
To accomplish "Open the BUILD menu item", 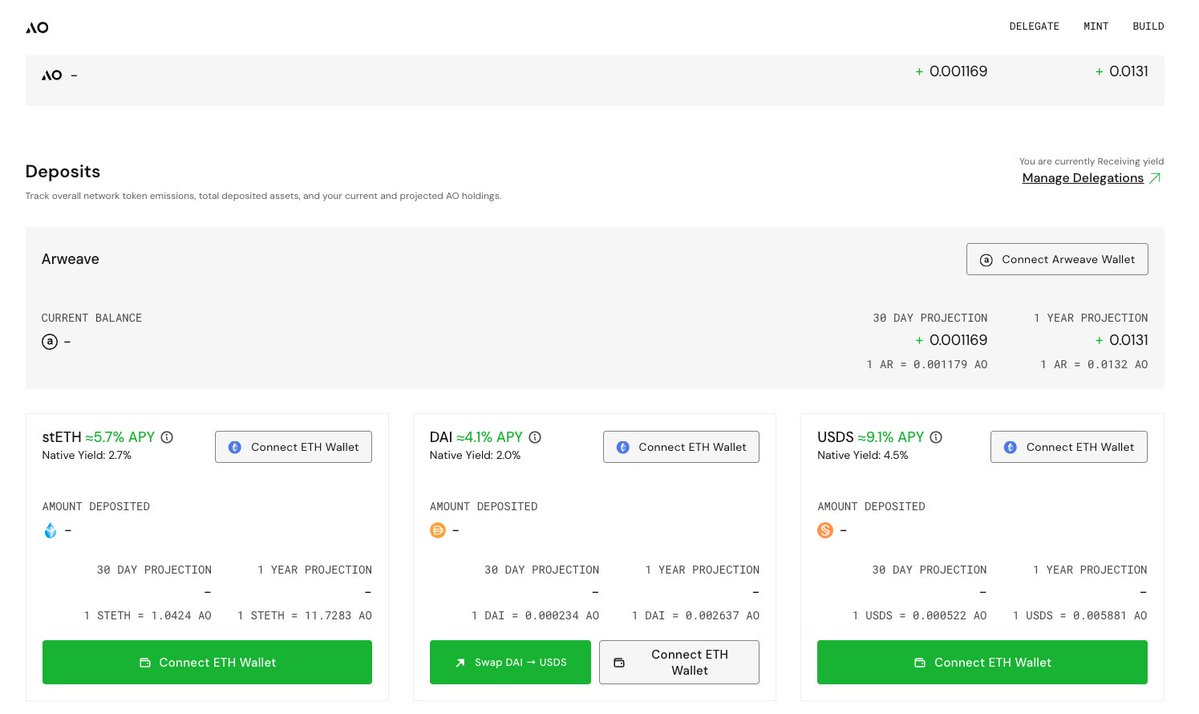I will pos(1148,26).
